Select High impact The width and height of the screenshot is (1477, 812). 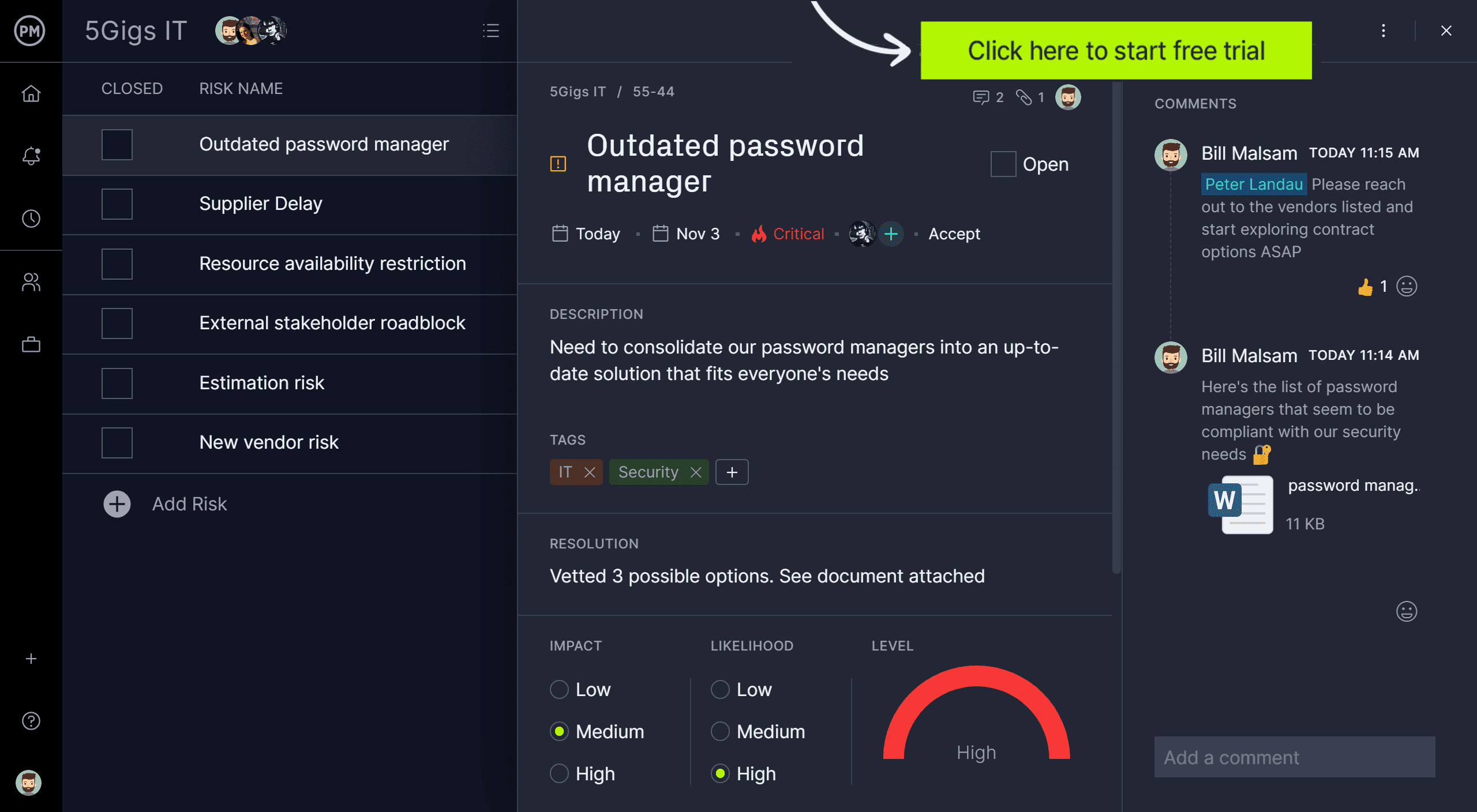click(559, 773)
